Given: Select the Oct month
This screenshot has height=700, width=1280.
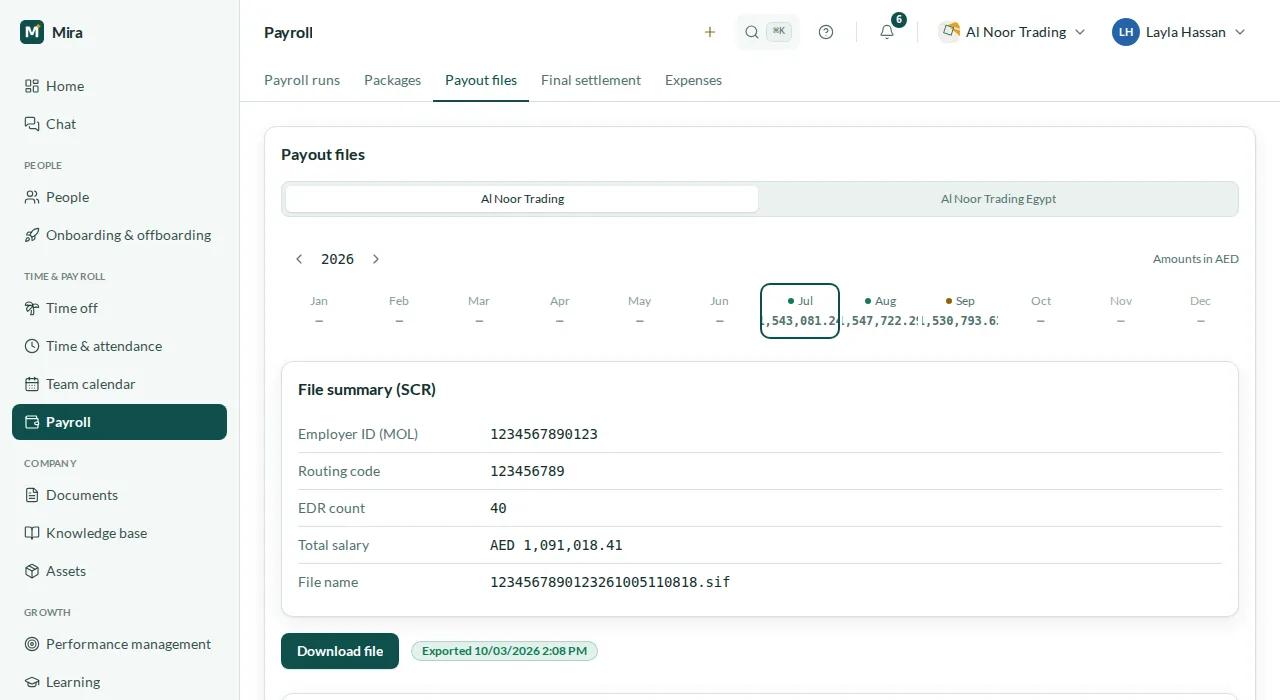Looking at the screenshot, I should pos(1041,311).
